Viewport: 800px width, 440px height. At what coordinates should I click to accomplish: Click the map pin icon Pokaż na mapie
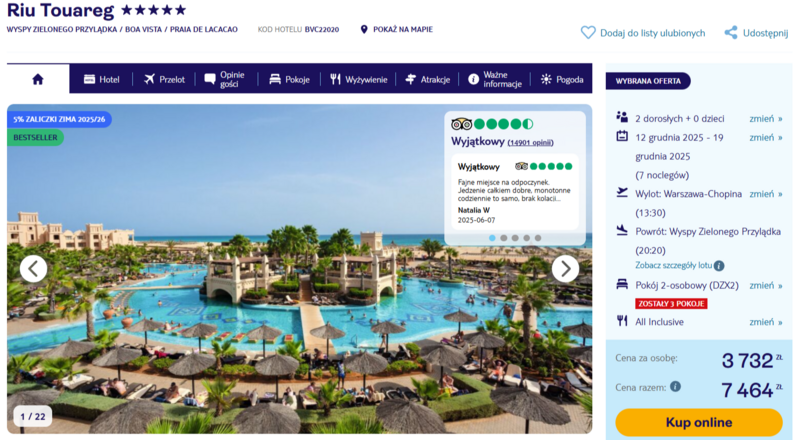tap(364, 30)
